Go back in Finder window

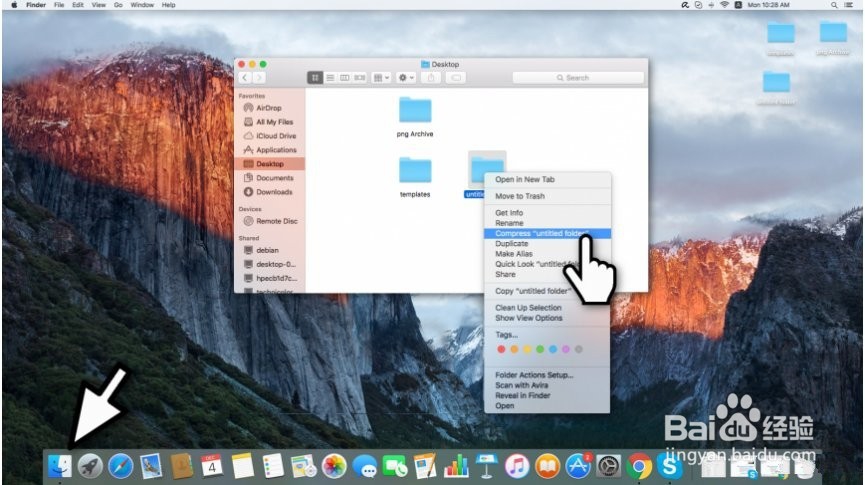point(245,78)
